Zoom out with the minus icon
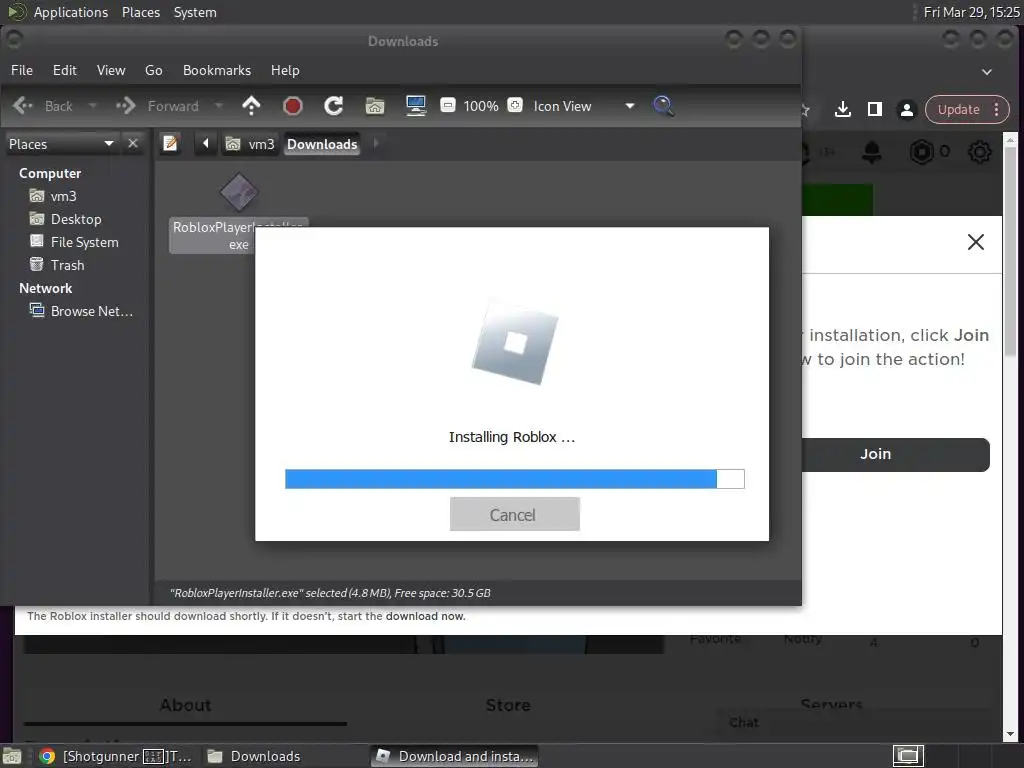The width and height of the screenshot is (1024, 768). coord(448,105)
